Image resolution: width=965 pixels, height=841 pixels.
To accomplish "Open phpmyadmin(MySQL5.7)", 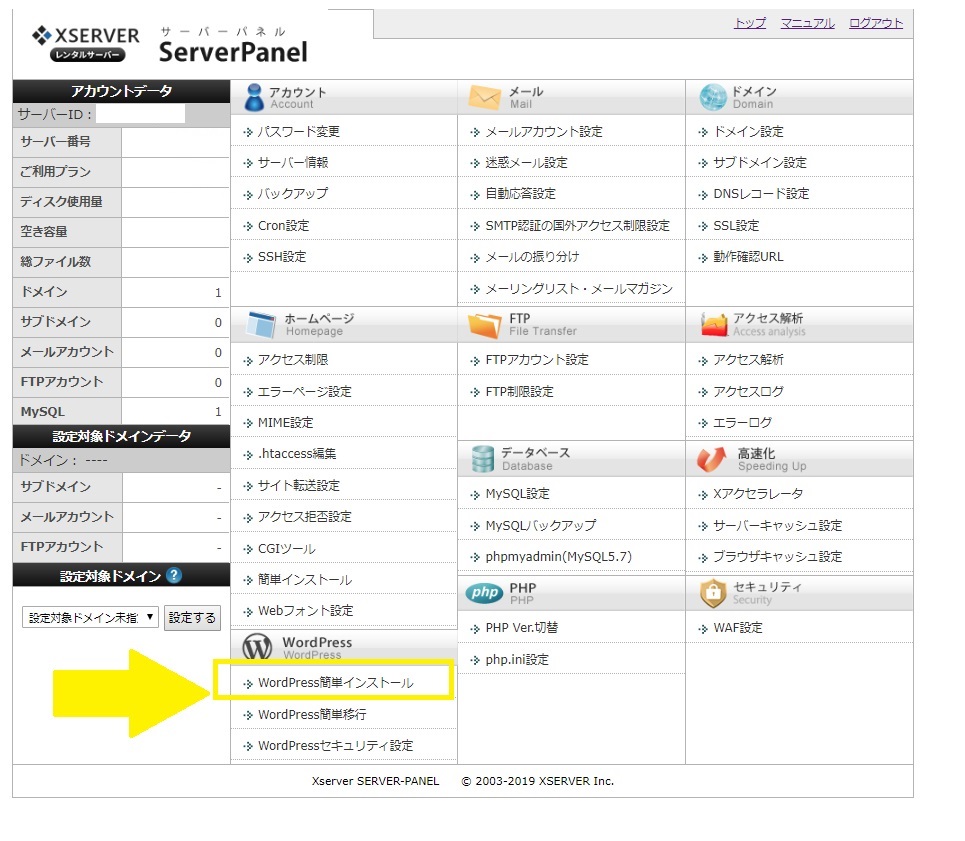I will [x=559, y=557].
